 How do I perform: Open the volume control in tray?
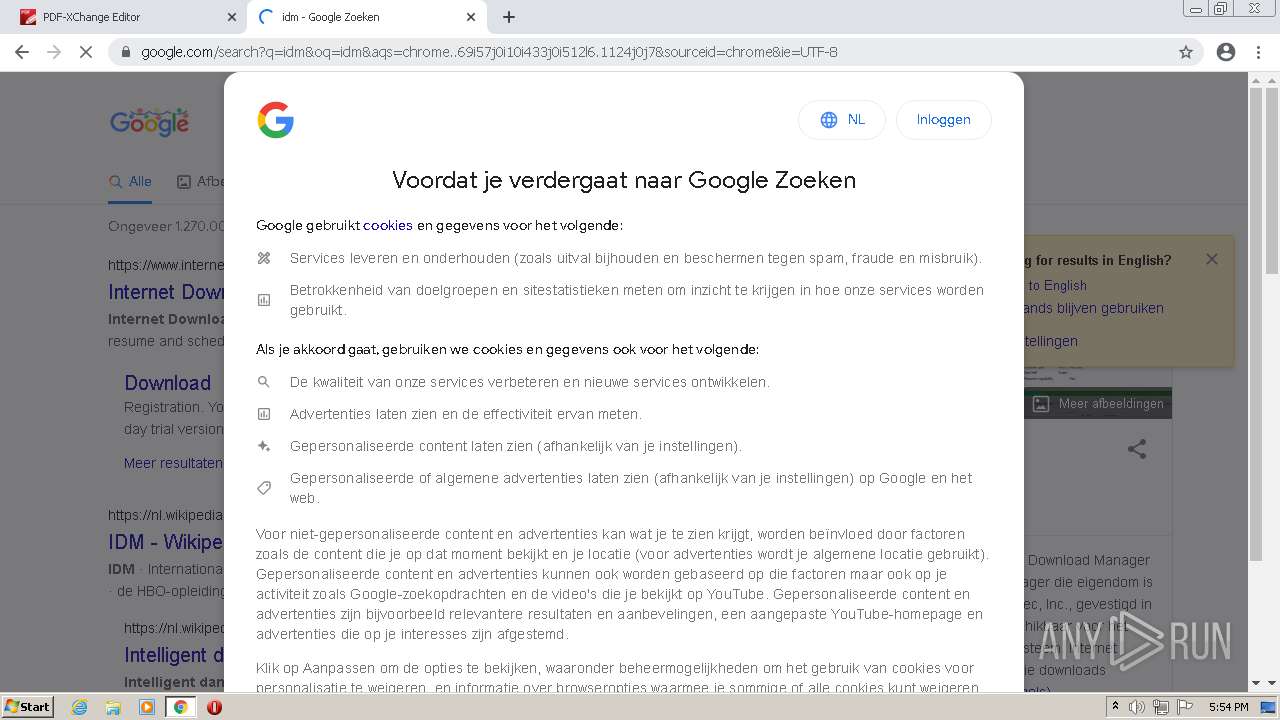(x=1138, y=707)
